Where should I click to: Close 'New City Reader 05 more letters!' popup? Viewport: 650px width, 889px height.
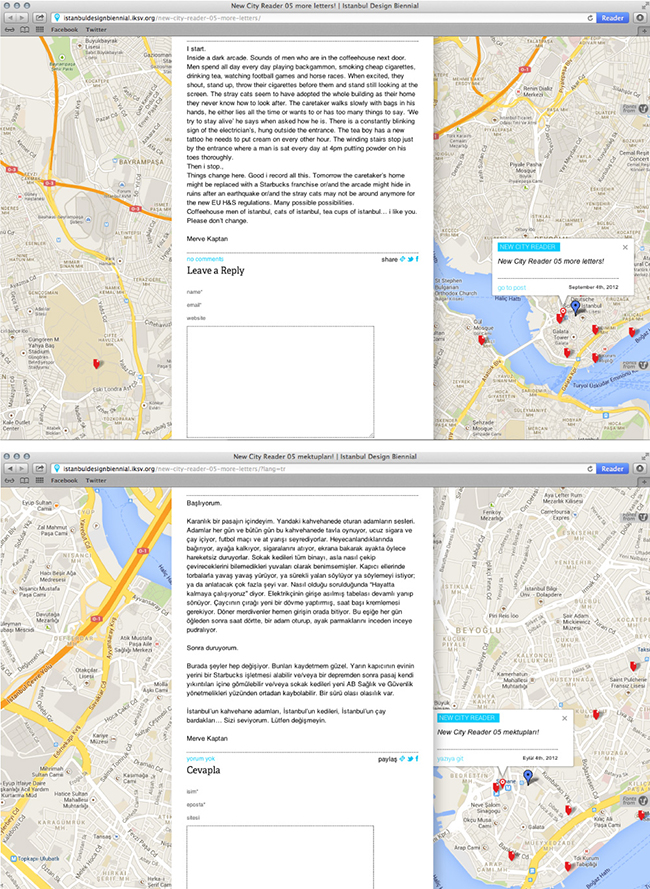625,247
